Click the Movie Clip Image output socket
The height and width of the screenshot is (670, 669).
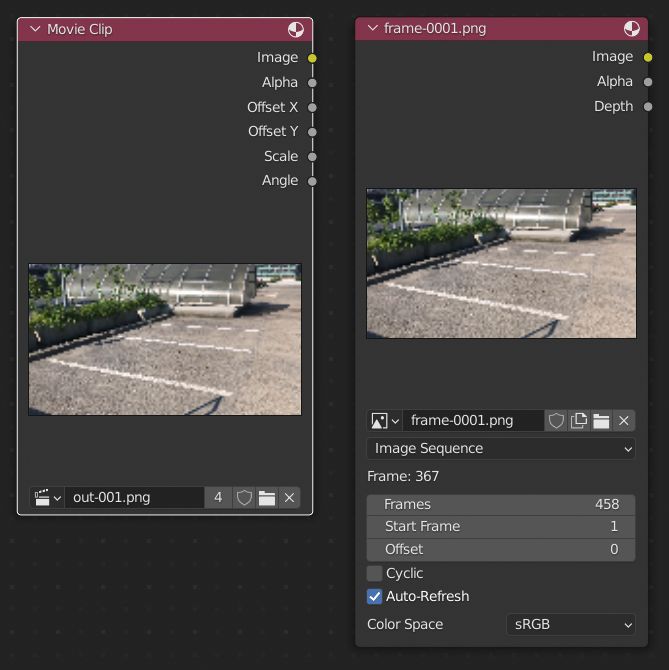(x=312, y=58)
